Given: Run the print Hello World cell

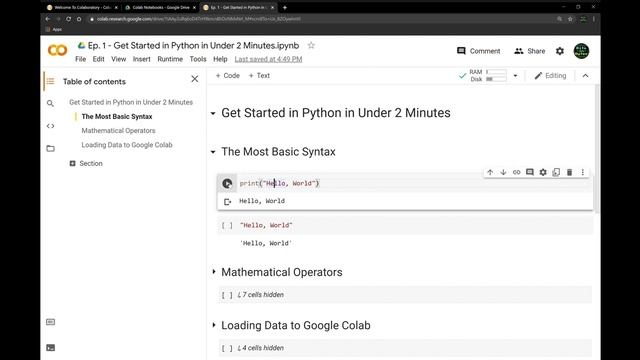Looking at the screenshot, I should click(227, 183).
